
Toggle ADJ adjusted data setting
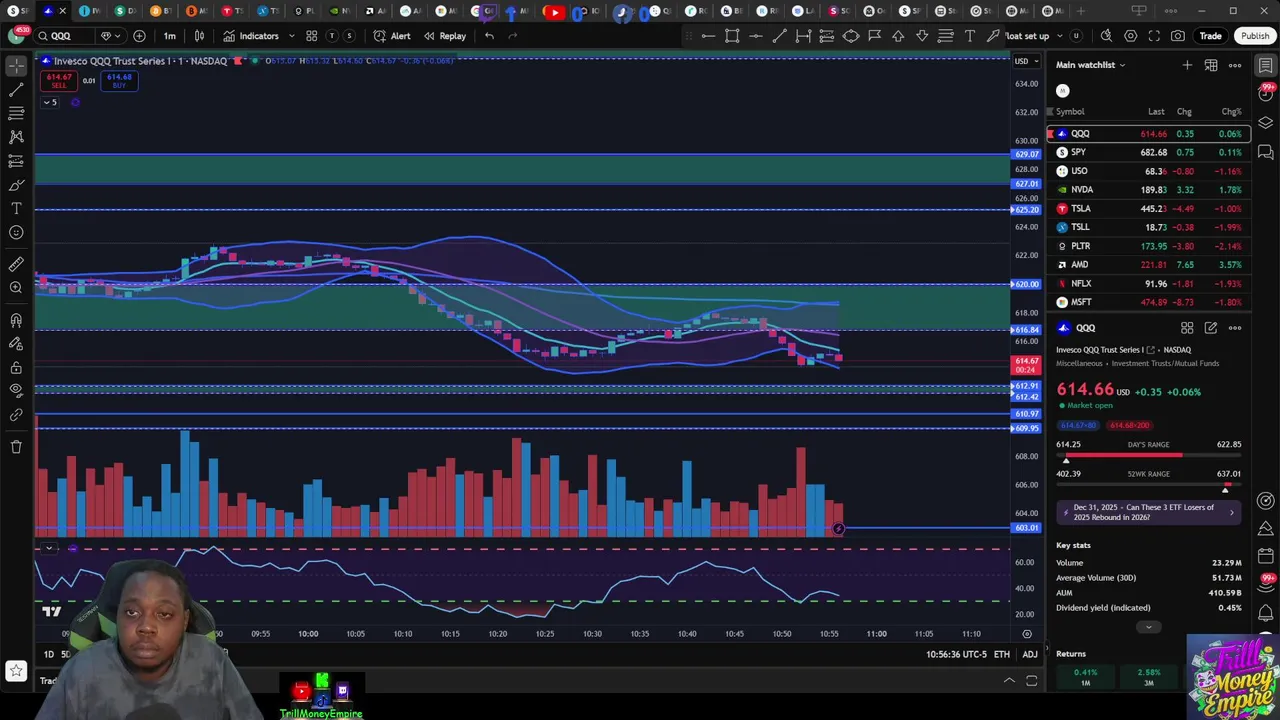point(1030,654)
